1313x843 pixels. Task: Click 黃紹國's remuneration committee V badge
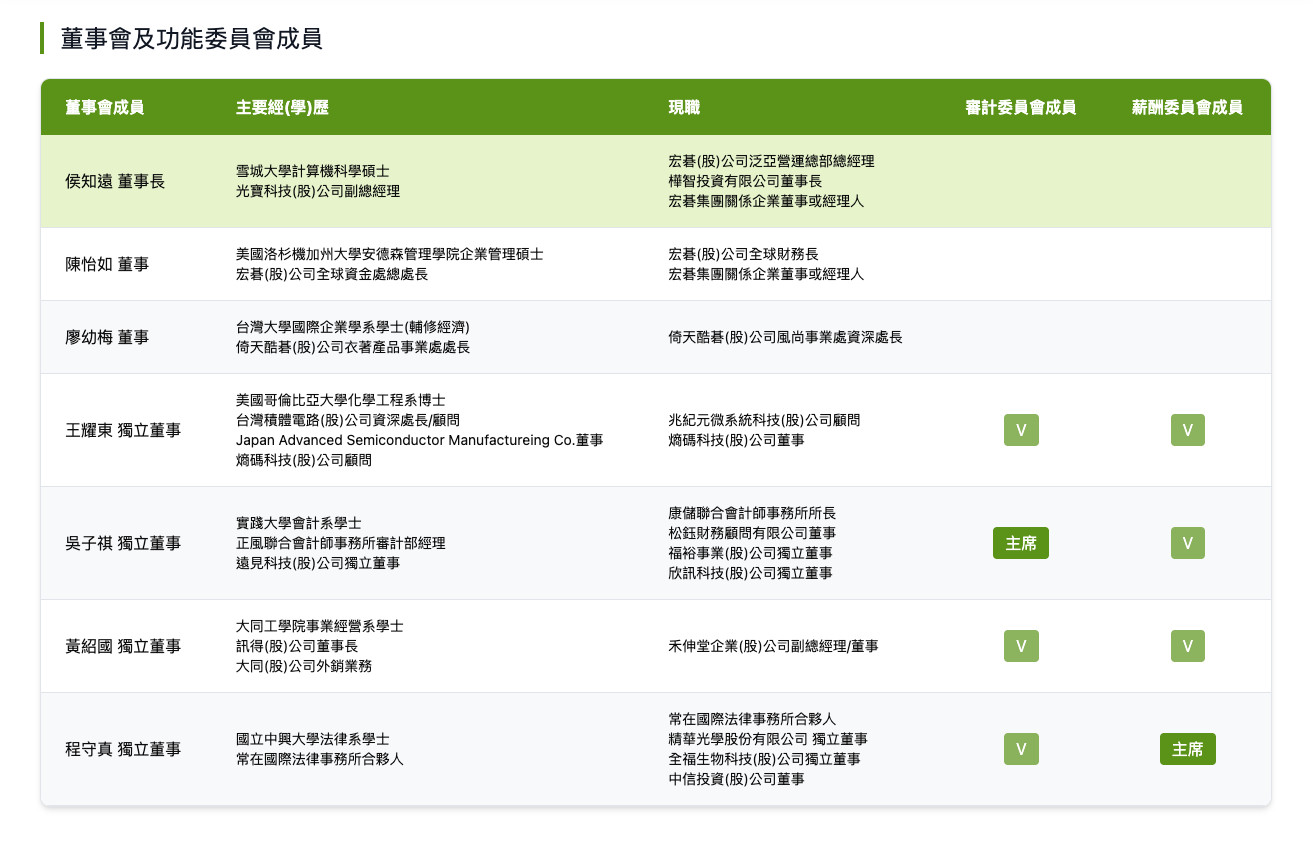(1188, 646)
